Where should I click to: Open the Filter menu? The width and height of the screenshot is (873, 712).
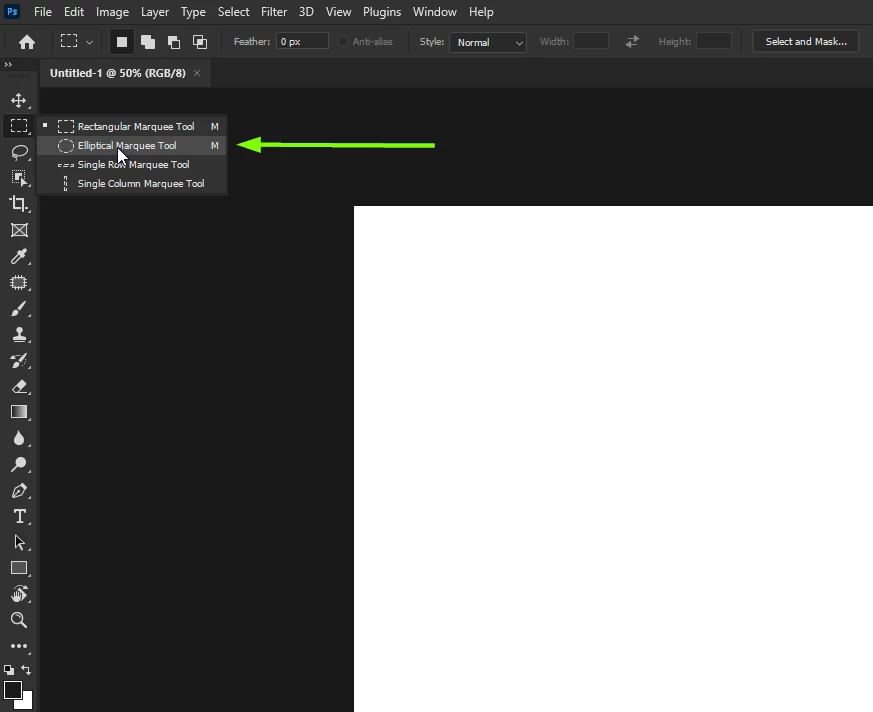(274, 12)
